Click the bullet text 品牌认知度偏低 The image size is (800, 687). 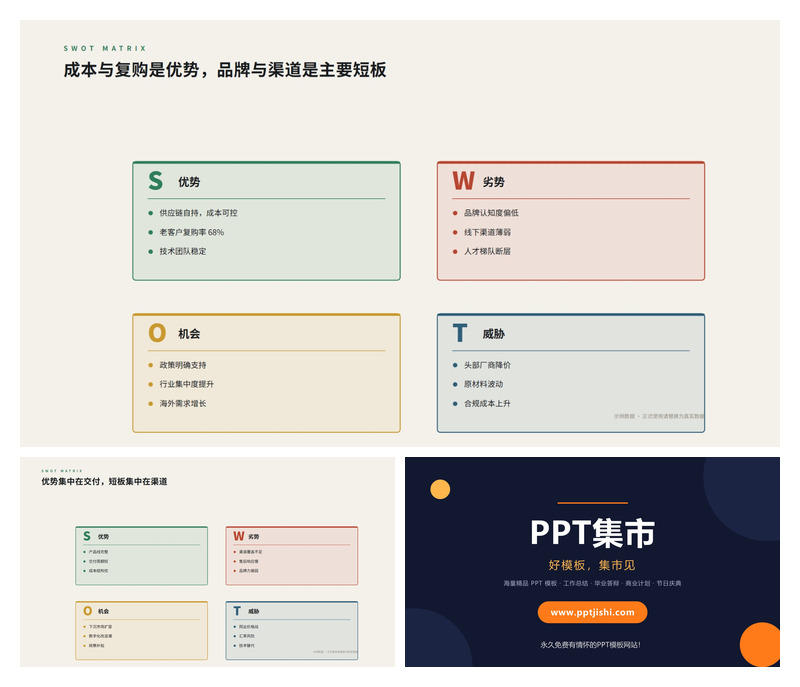(x=491, y=213)
